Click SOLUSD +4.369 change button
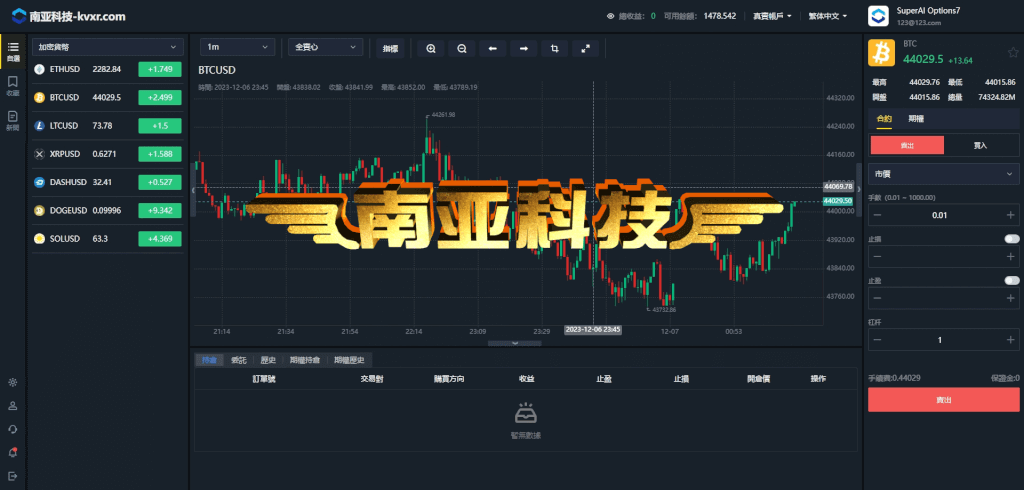 [x=160, y=238]
